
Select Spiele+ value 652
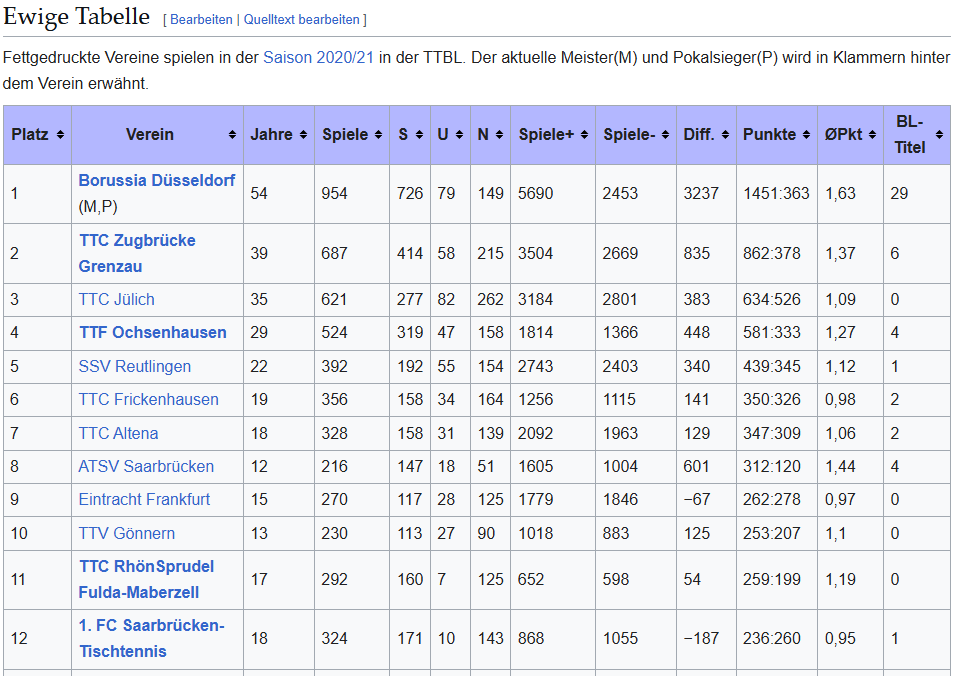531,579
